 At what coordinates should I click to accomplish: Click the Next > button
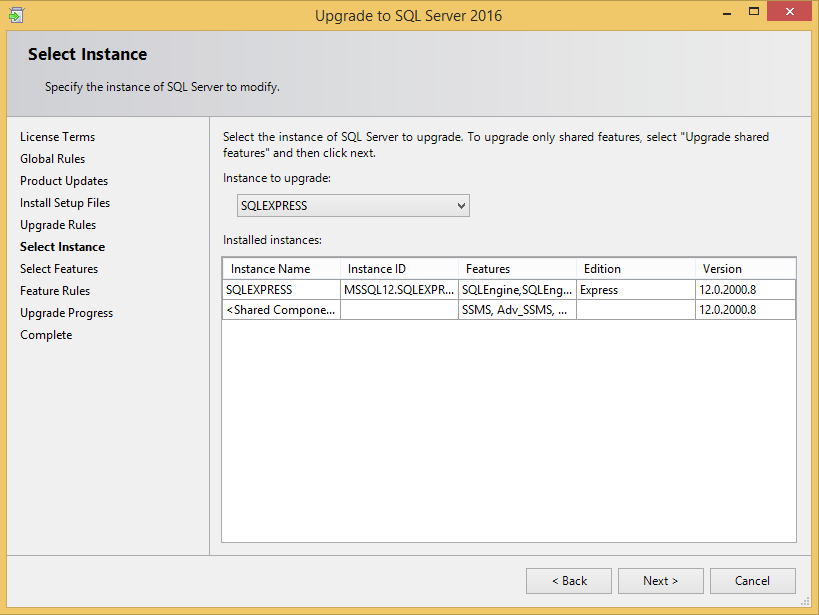661,581
